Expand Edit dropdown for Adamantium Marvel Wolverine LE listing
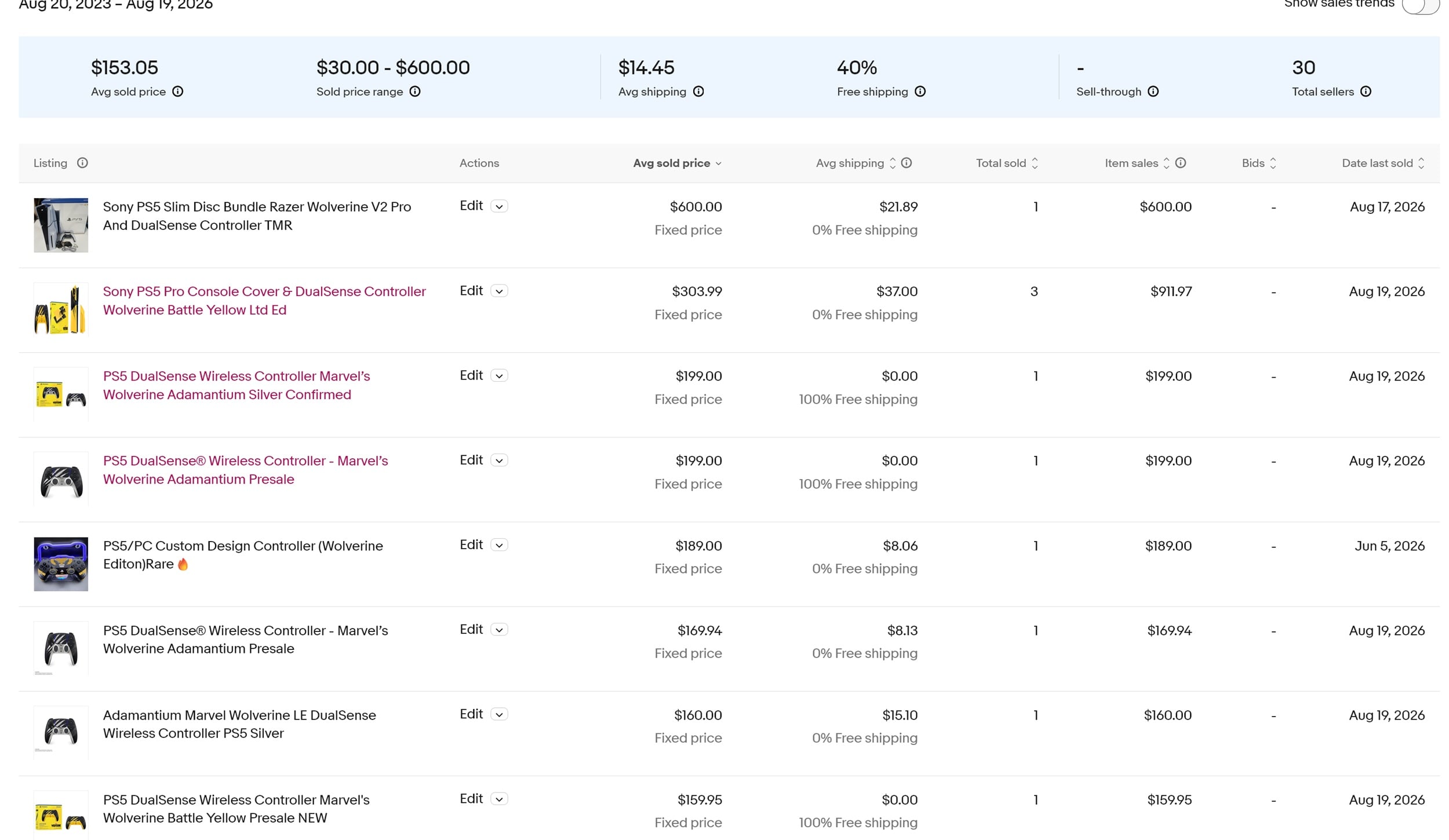1449x840 pixels. tap(499, 714)
